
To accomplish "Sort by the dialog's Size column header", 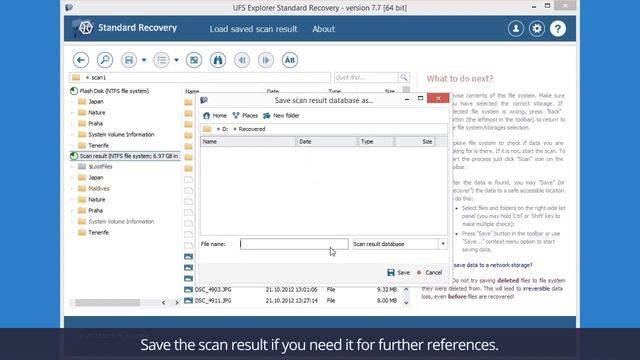I will [415, 142].
